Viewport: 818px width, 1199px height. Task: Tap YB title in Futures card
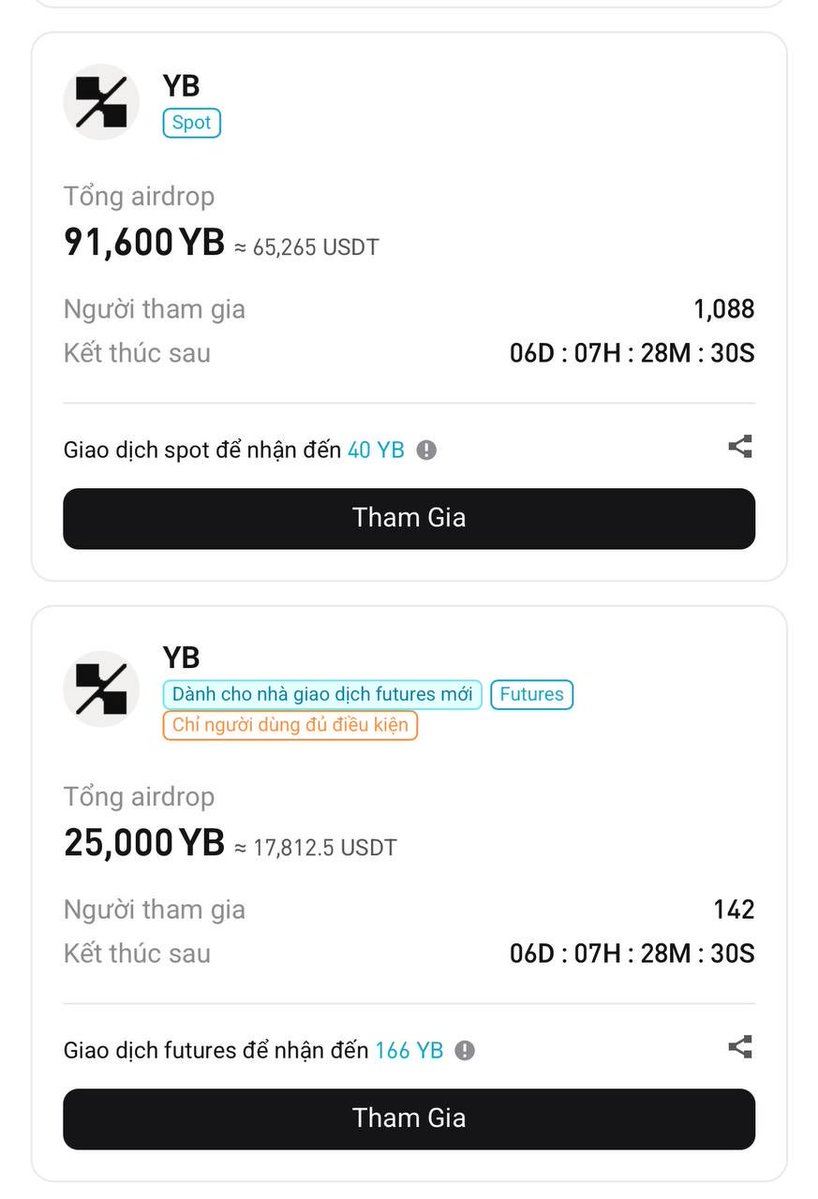(181, 658)
